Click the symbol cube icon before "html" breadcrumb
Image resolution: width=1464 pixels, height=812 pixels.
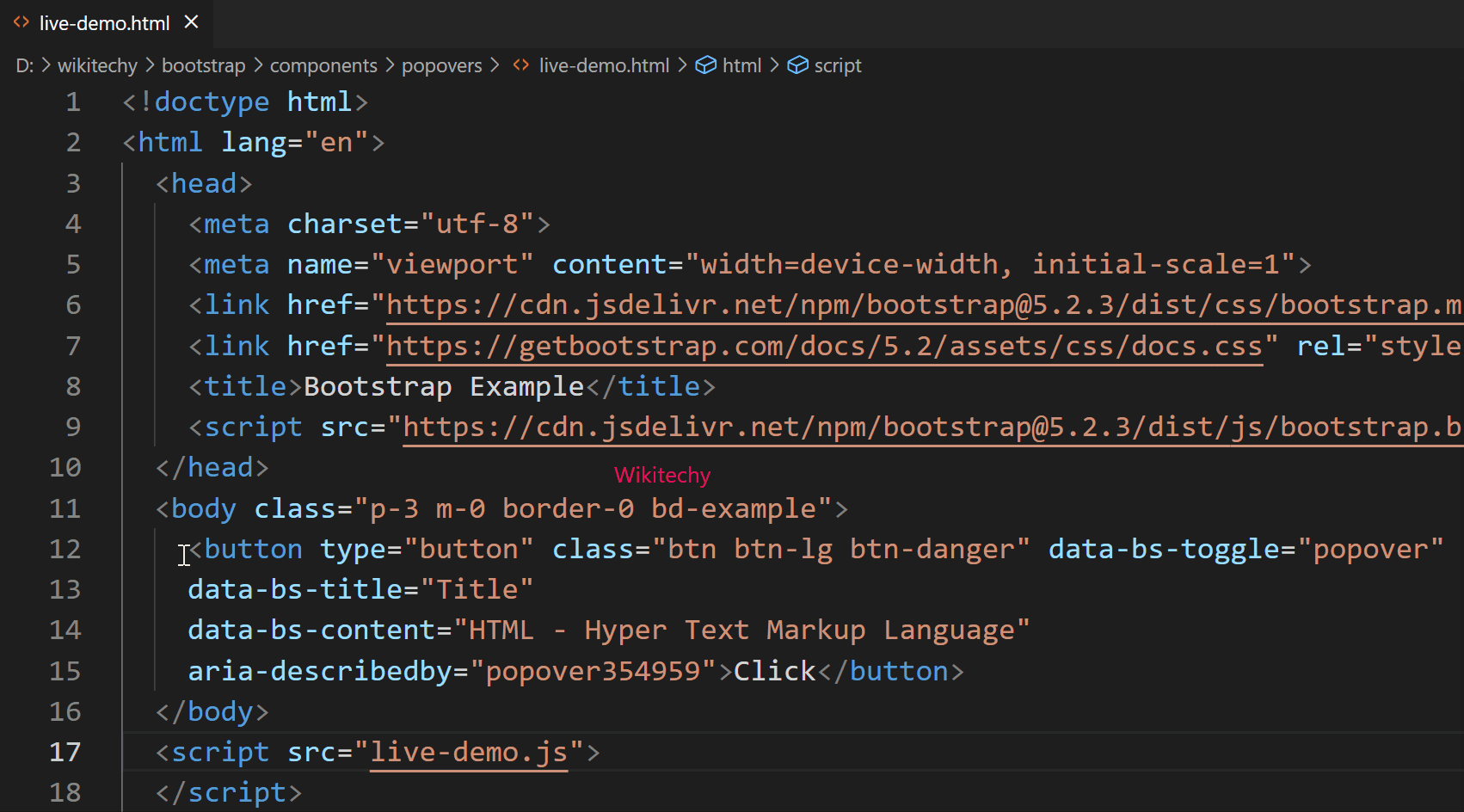click(x=705, y=65)
